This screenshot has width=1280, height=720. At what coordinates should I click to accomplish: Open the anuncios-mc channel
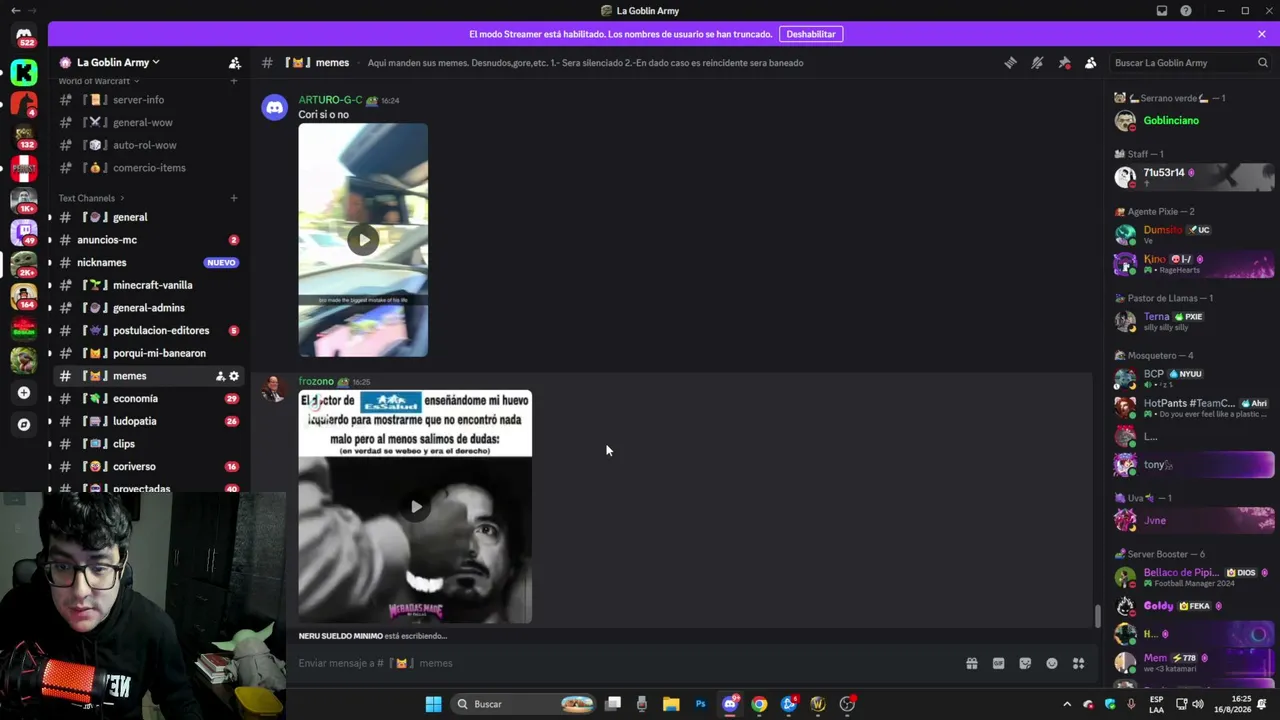149,240
